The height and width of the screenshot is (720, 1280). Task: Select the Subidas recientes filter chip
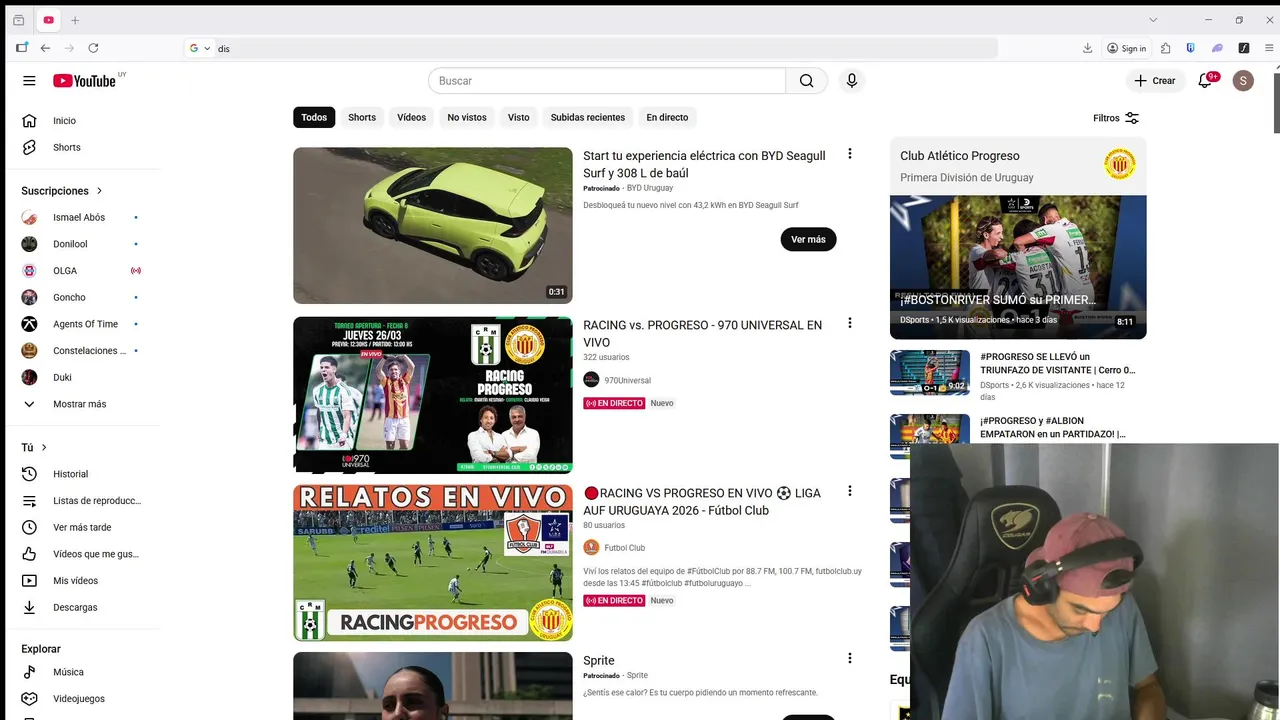click(x=588, y=118)
